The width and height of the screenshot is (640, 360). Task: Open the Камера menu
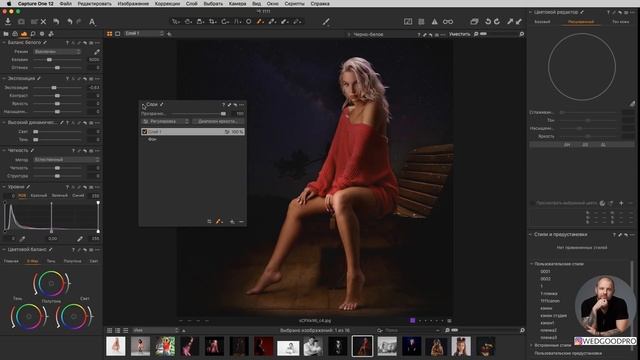[x=237, y=3]
